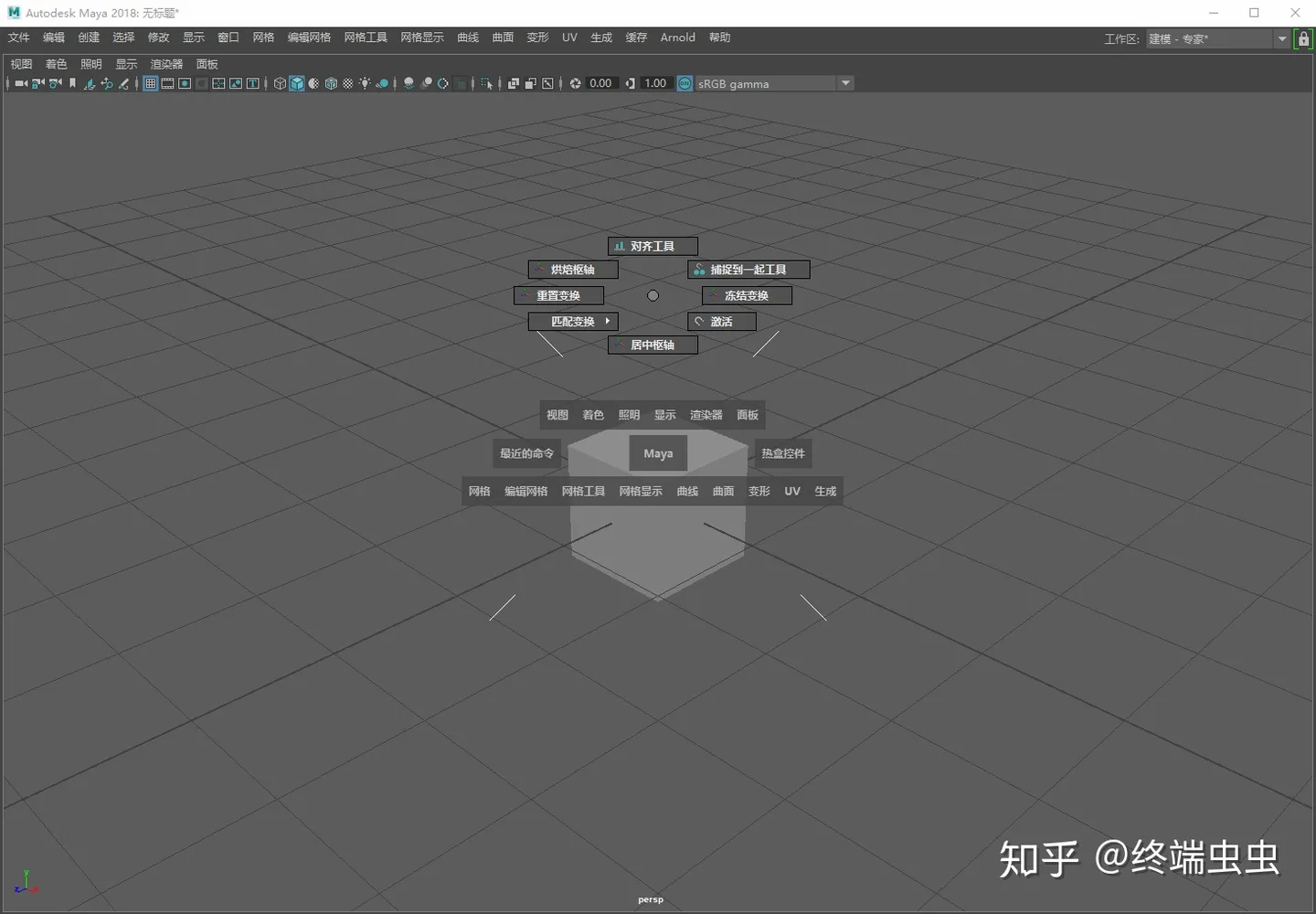Toggle View Transform ON button
The width and height of the screenshot is (1316, 914).
[x=685, y=83]
